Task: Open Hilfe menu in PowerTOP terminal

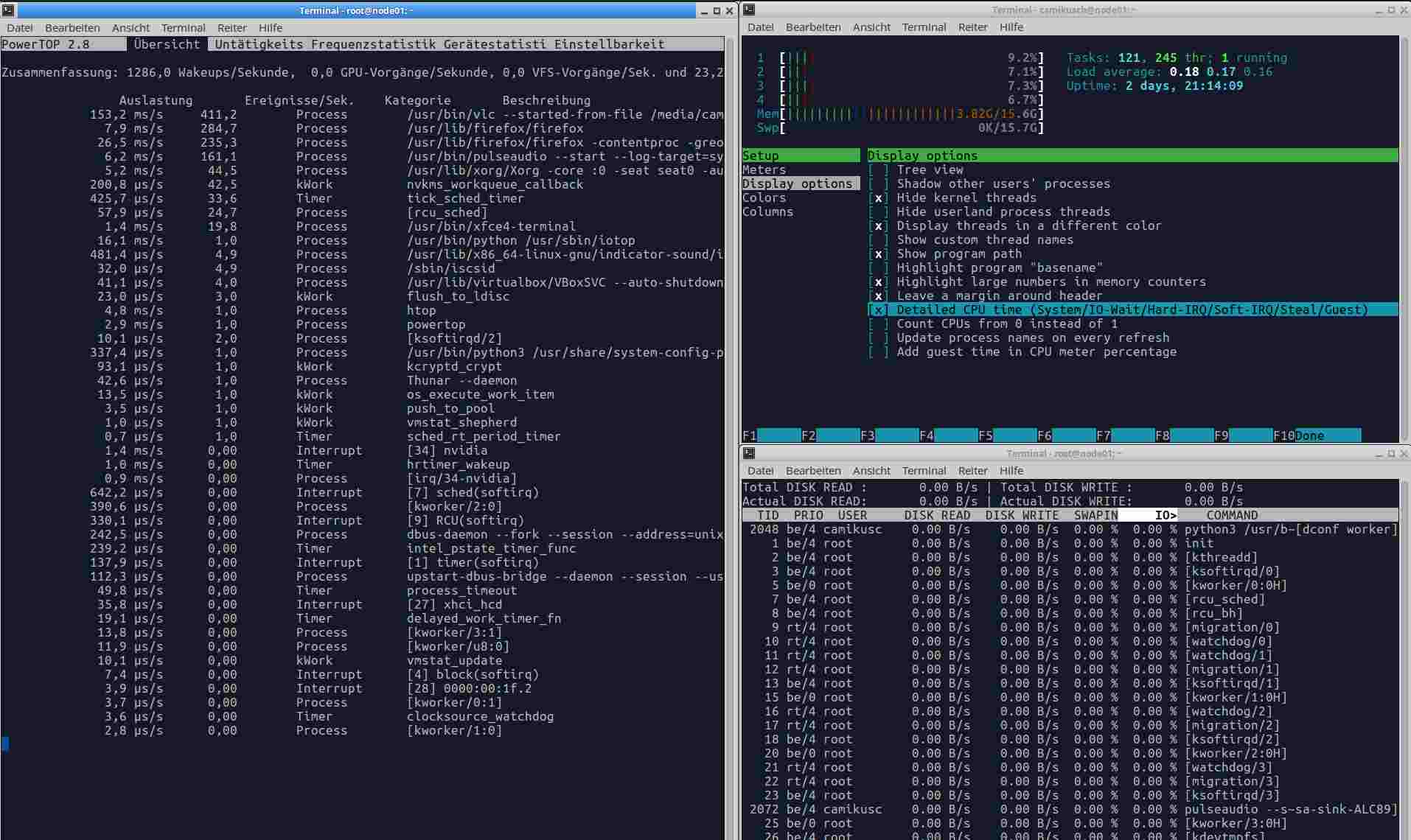Action: pos(271,27)
